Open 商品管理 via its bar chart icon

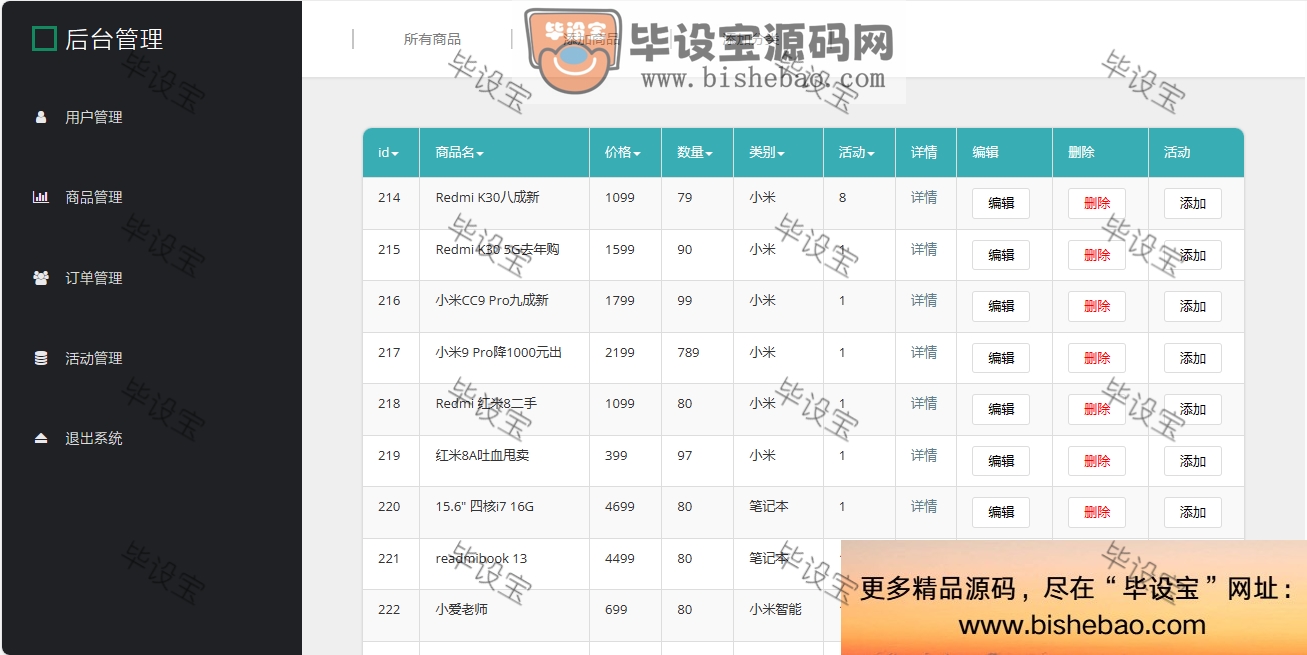click(x=41, y=197)
